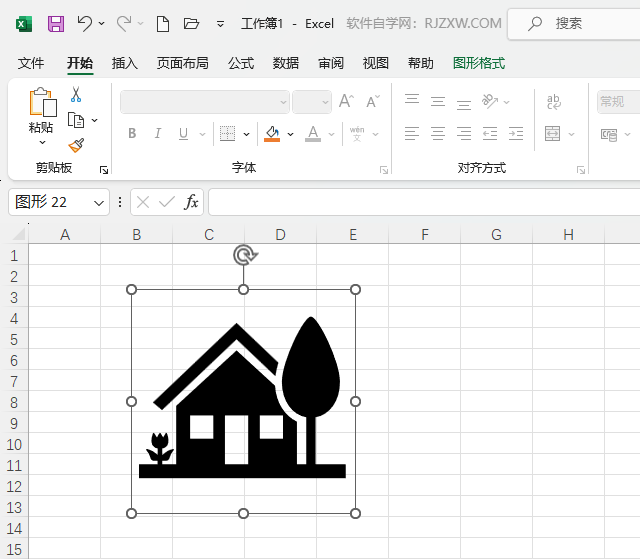Open 剪贴板 dialog launcher

click(104, 170)
